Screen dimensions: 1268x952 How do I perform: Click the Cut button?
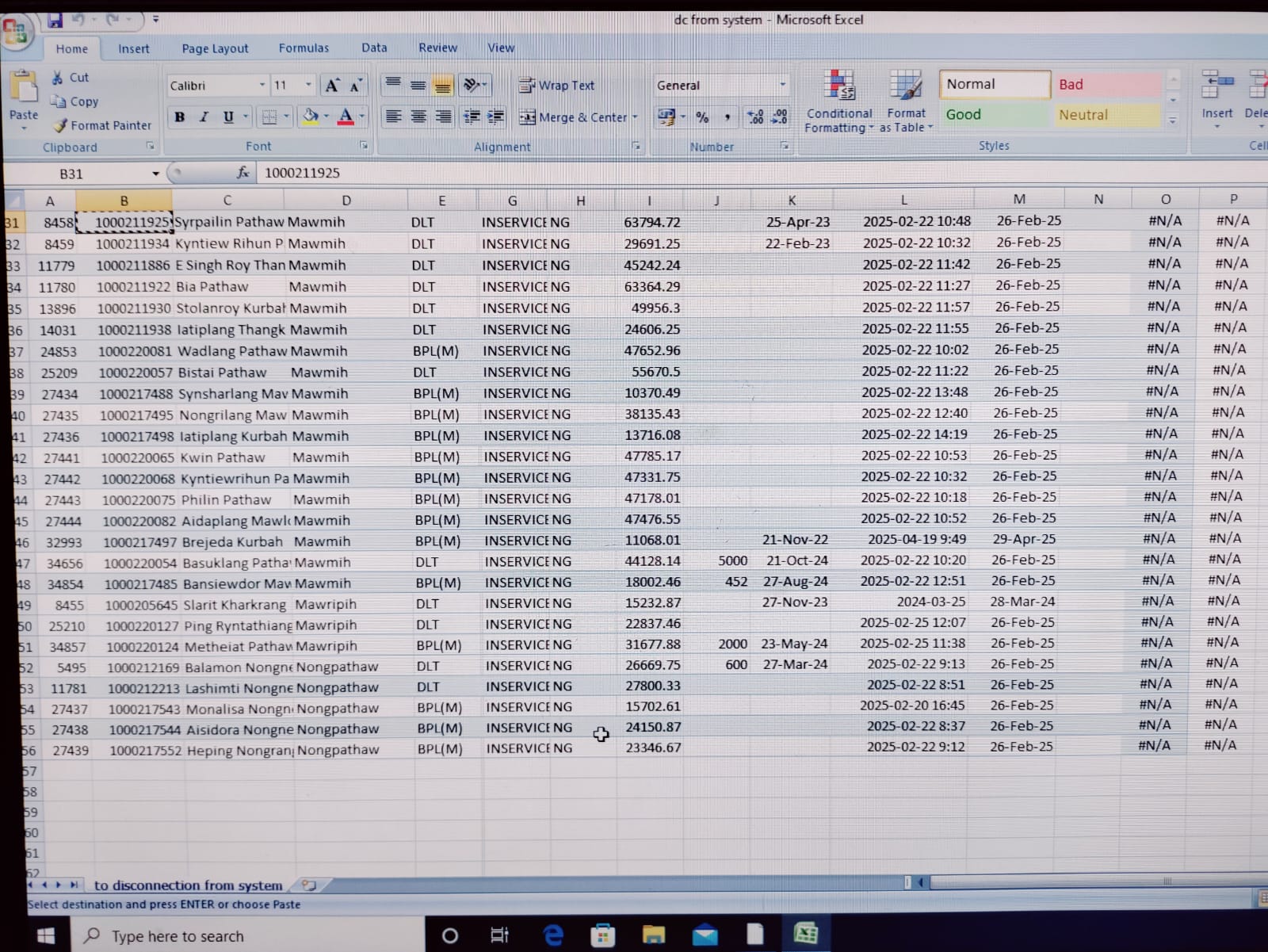pyautogui.click(x=70, y=78)
